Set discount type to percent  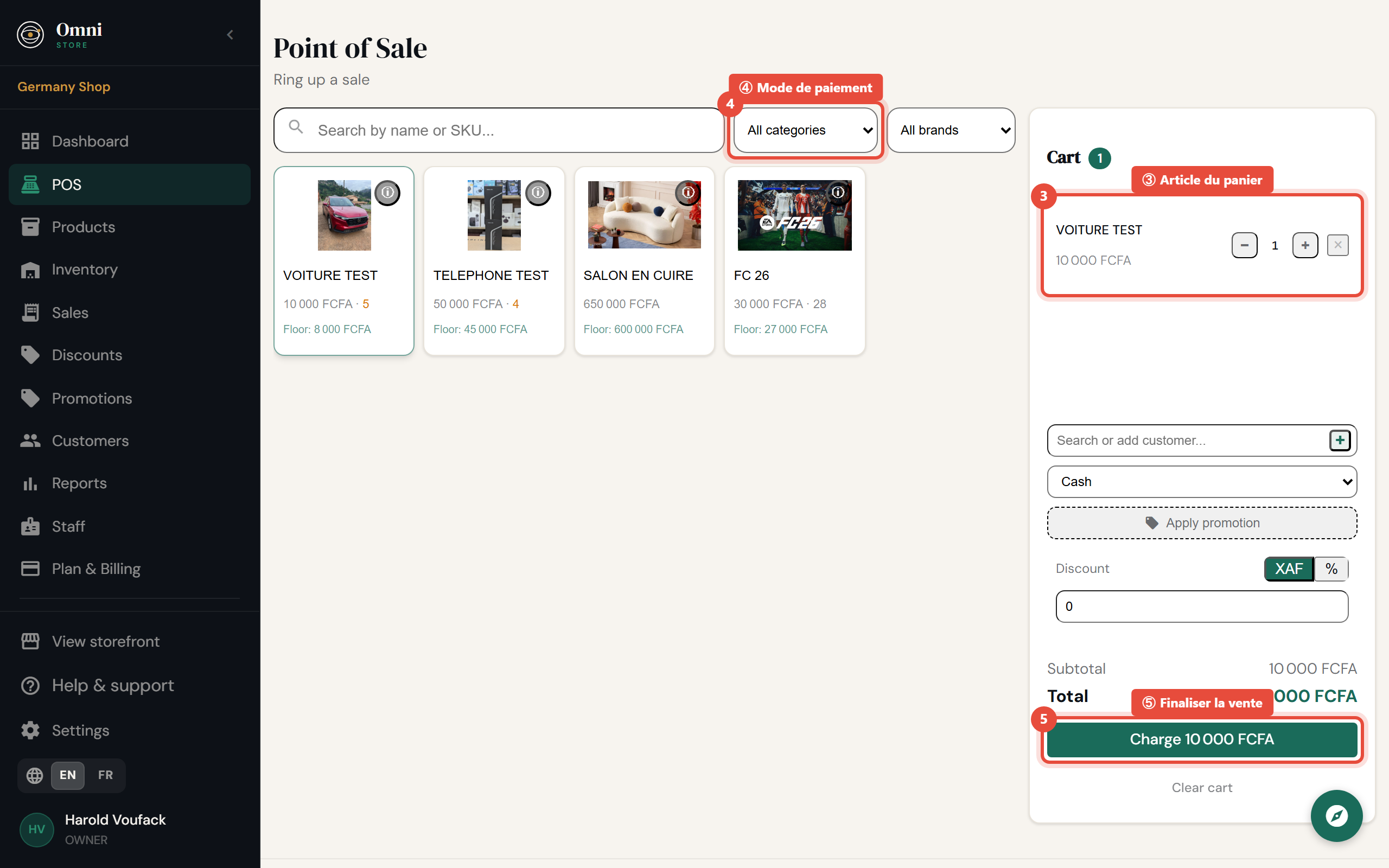coord(1331,569)
